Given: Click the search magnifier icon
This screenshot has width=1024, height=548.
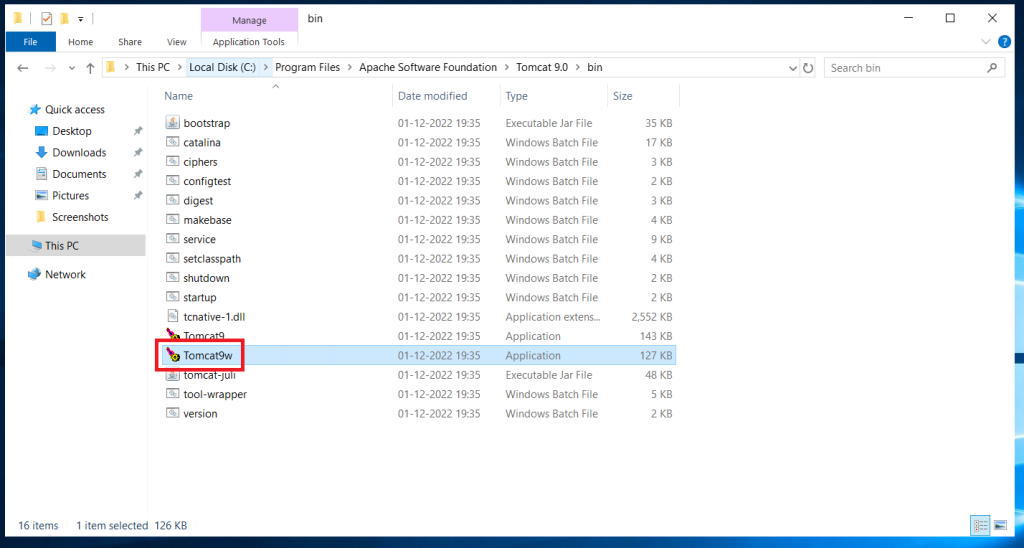Looking at the screenshot, I should [992, 67].
